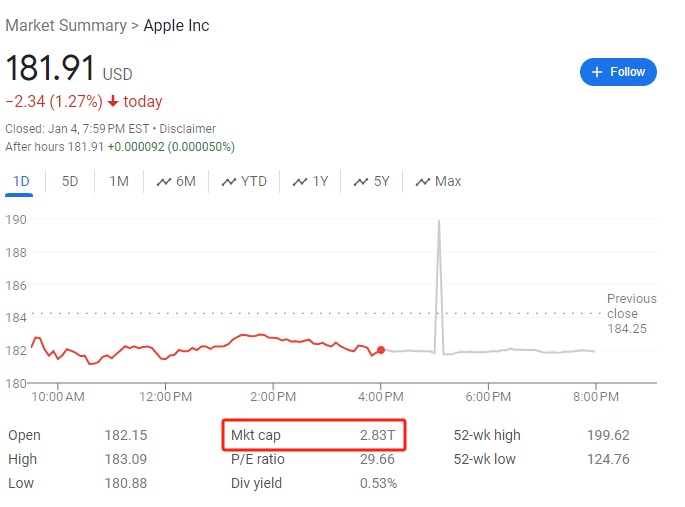The width and height of the screenshot is (685, 507).
Task: Select the 1Y chart range
Action: (311, 181)
